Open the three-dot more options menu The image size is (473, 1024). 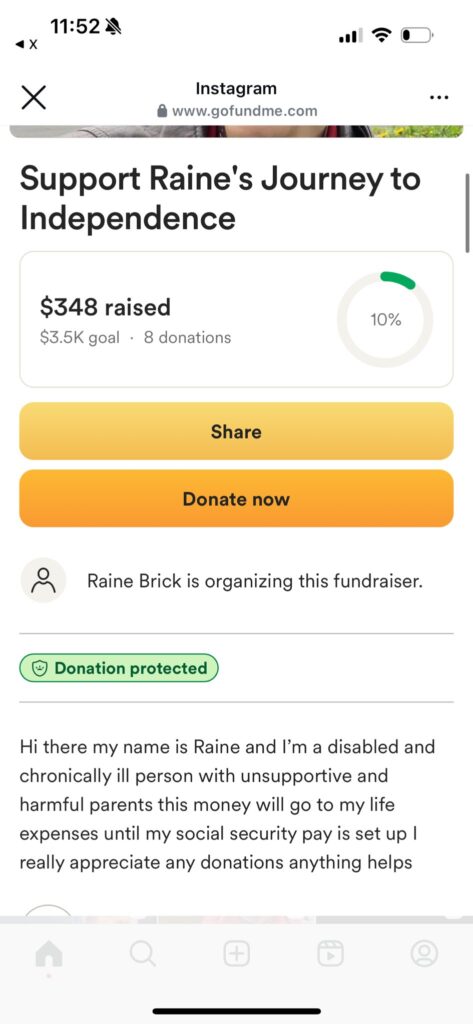439,98
